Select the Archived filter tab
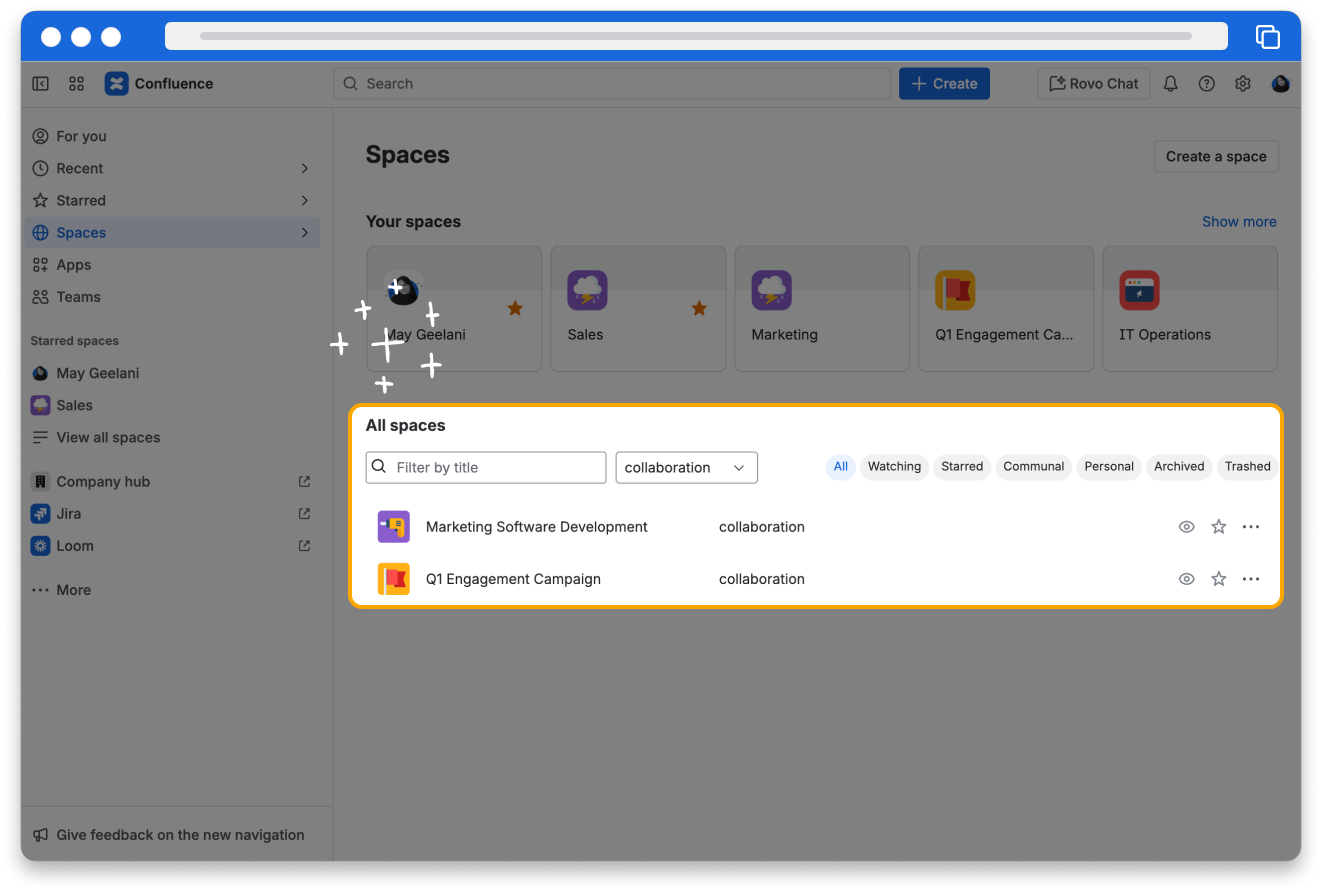The image size is (1322, 892). coord(1179,467)
